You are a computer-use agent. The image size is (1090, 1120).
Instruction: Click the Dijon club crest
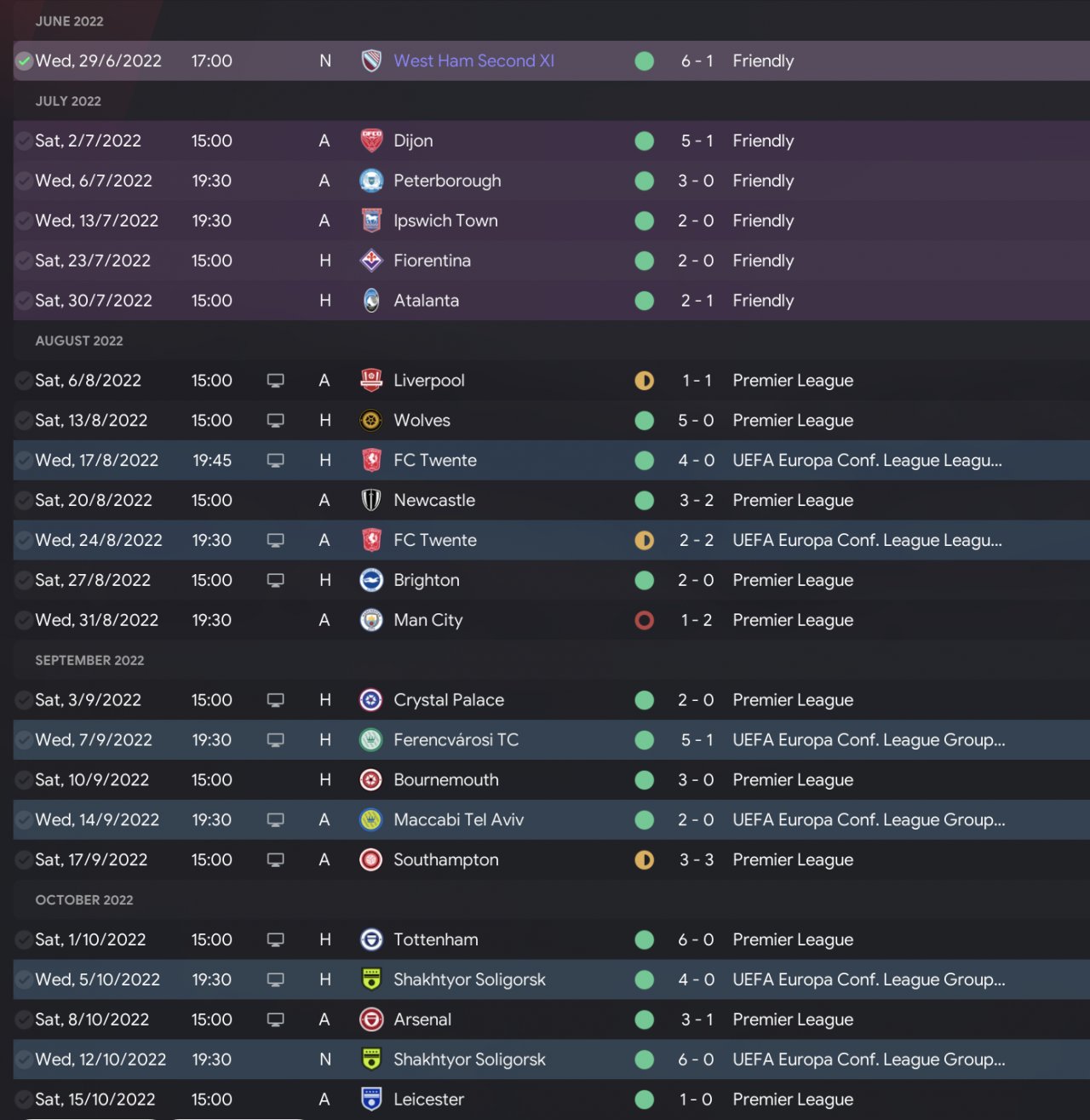point(371,141)
